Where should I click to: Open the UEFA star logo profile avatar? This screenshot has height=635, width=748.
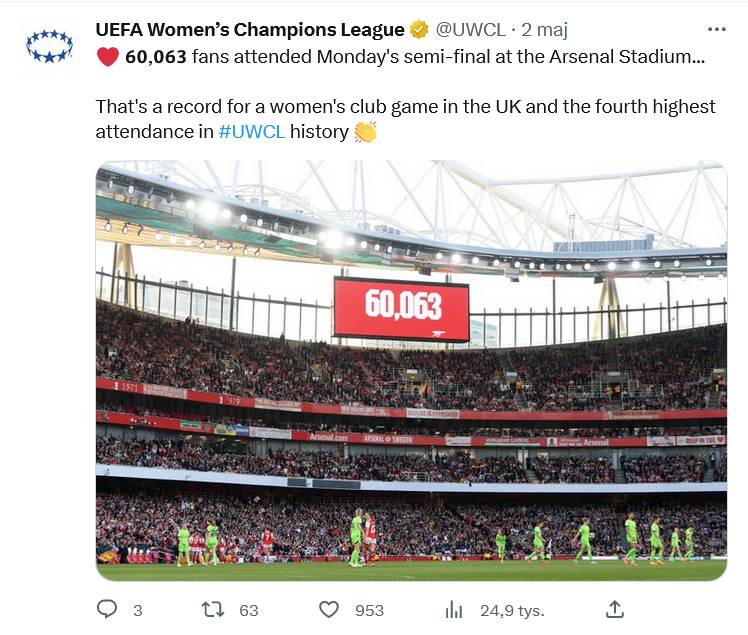tap(49, 46)
